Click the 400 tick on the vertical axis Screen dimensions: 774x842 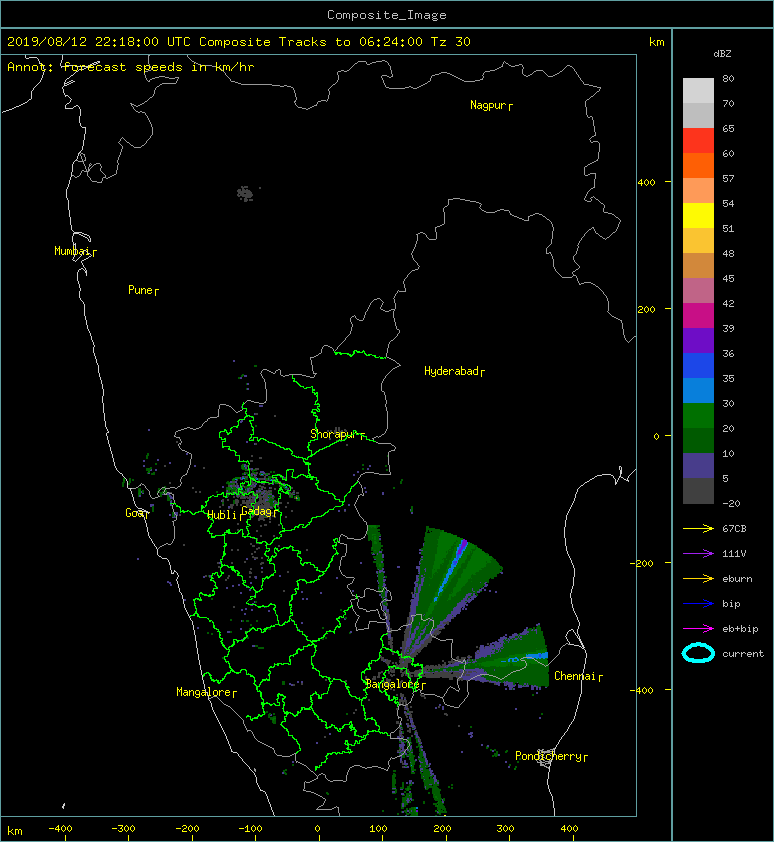tap(647, 182)
